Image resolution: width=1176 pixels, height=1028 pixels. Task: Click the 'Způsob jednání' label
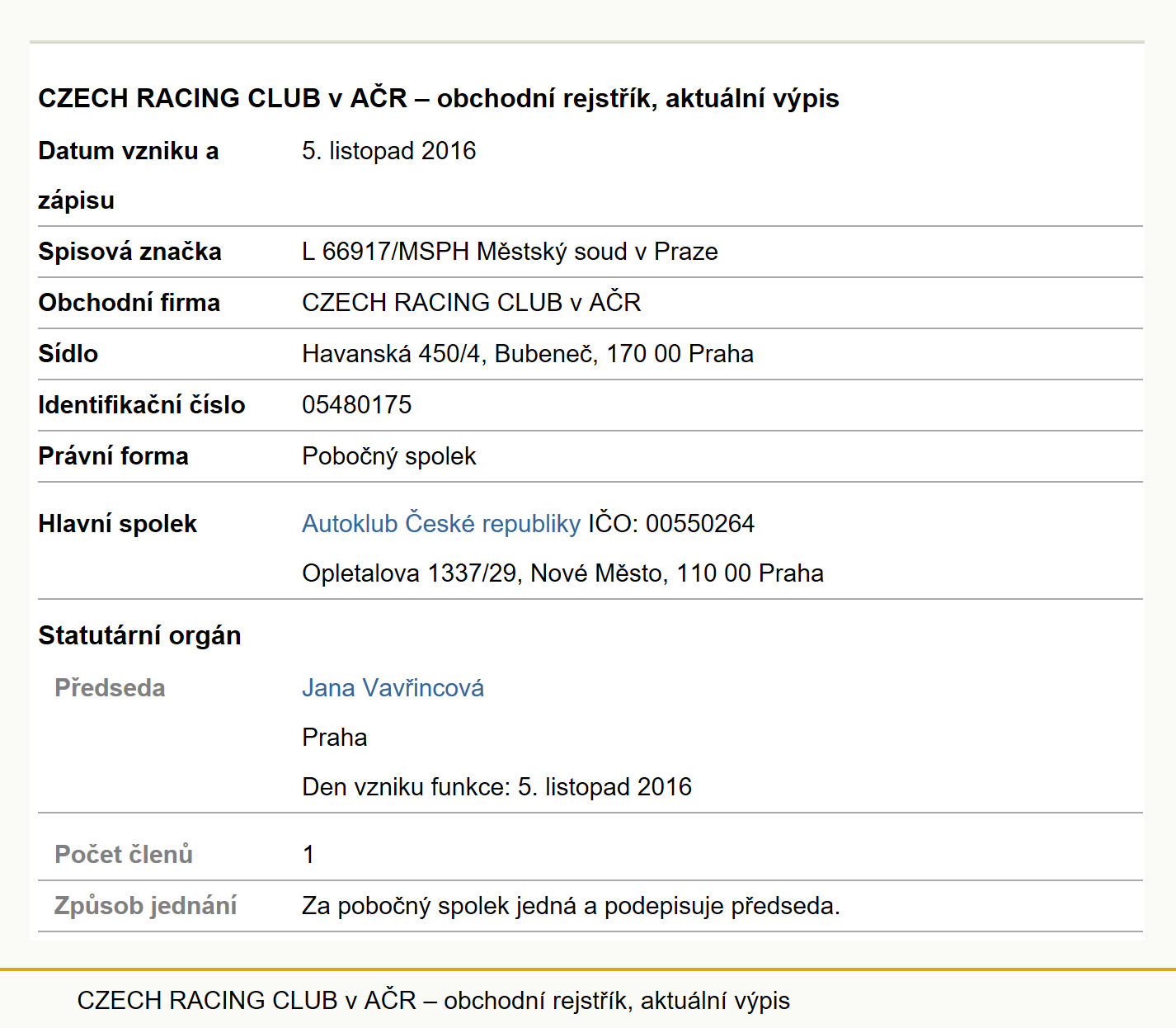point(145,906)
